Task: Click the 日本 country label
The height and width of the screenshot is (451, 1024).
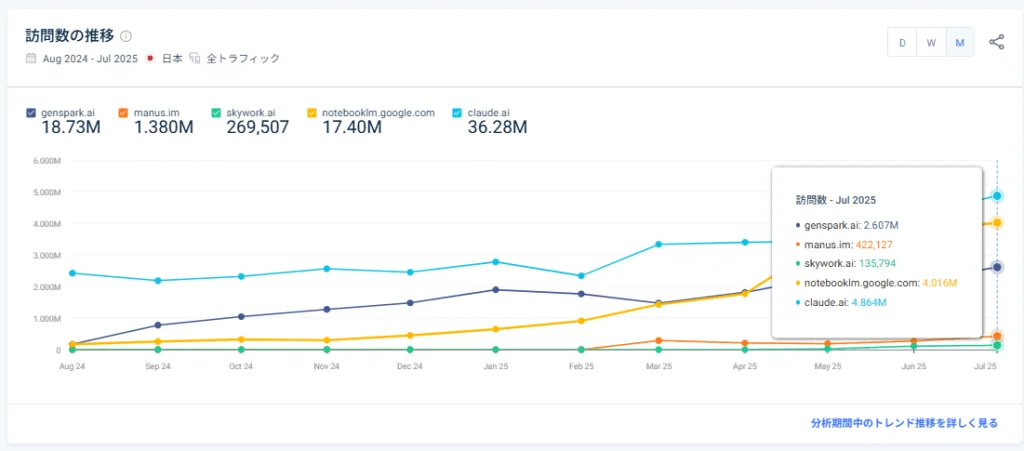Action: pos(172,58)
